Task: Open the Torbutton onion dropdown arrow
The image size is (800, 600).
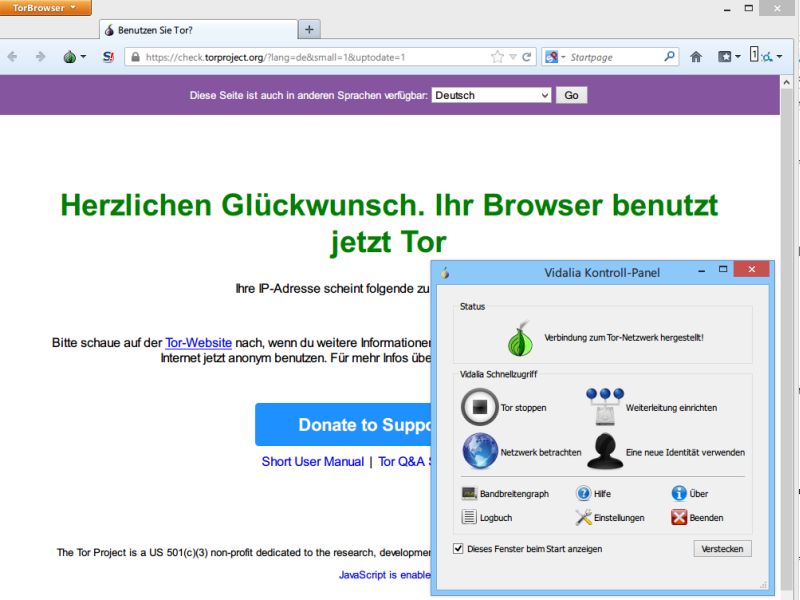Action: [83, 57]
